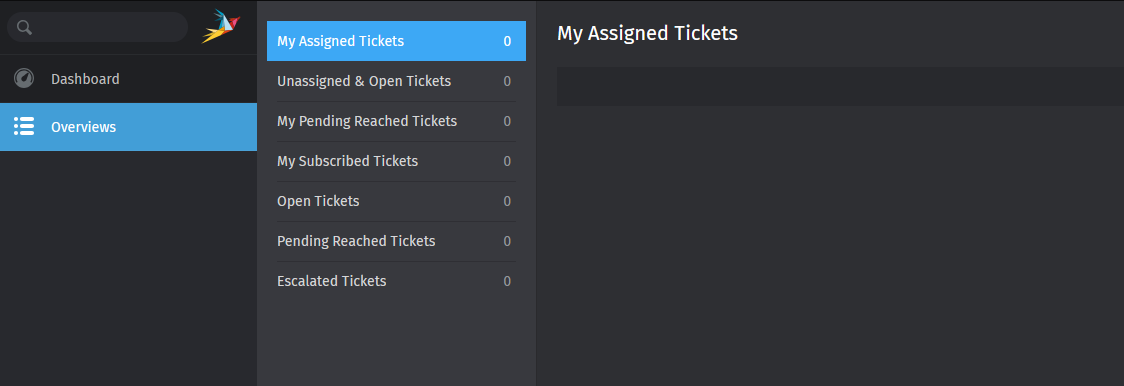Open the Dashboard menu item
Screen dimensions: 1124x386
[x=128, y=79]
